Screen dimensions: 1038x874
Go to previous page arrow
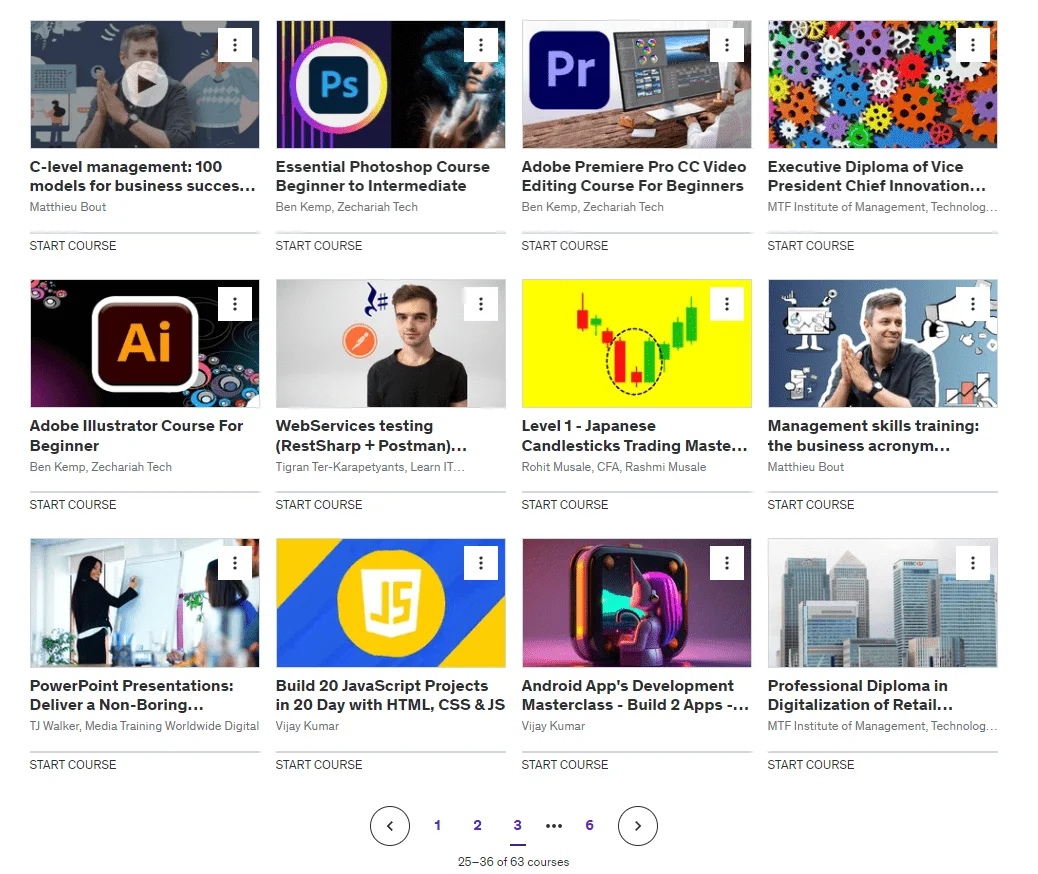coord(390,826)
